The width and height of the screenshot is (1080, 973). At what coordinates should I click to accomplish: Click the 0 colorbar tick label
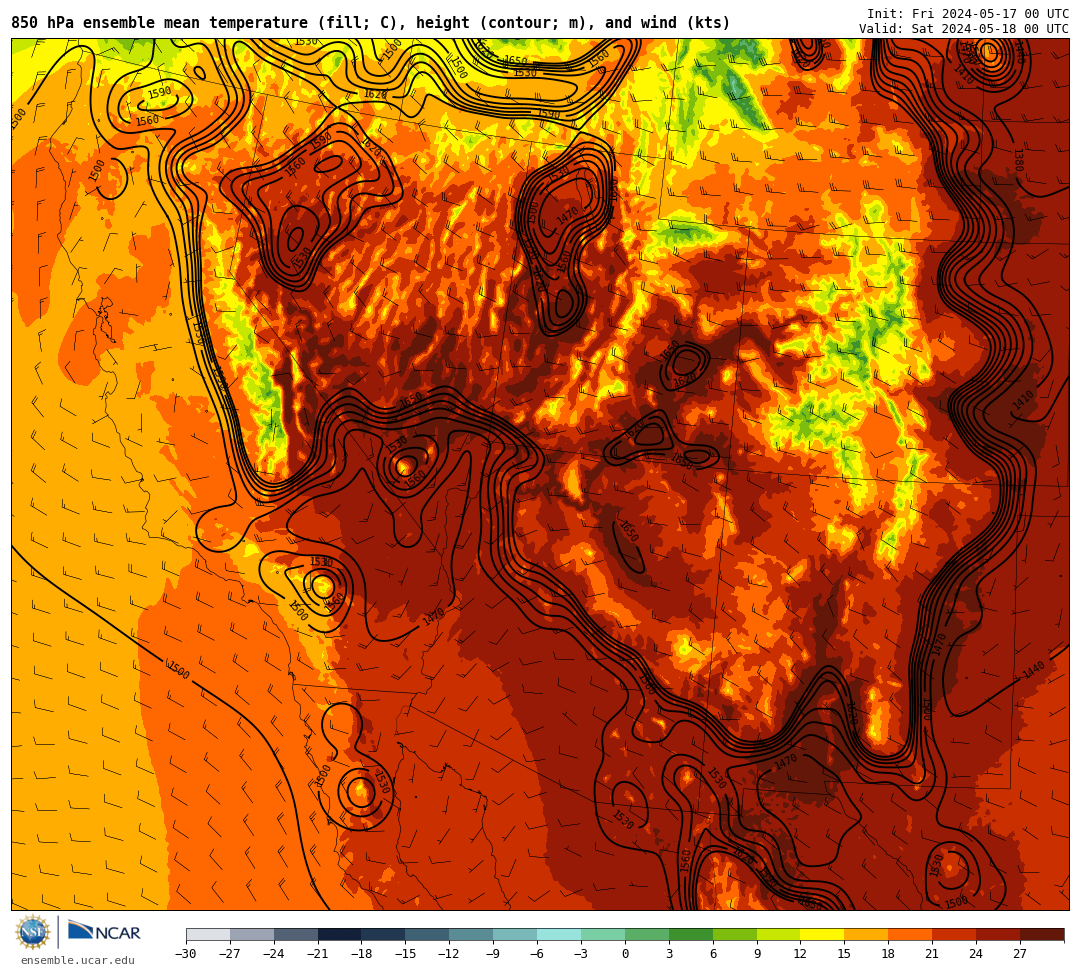pos(625,954)
